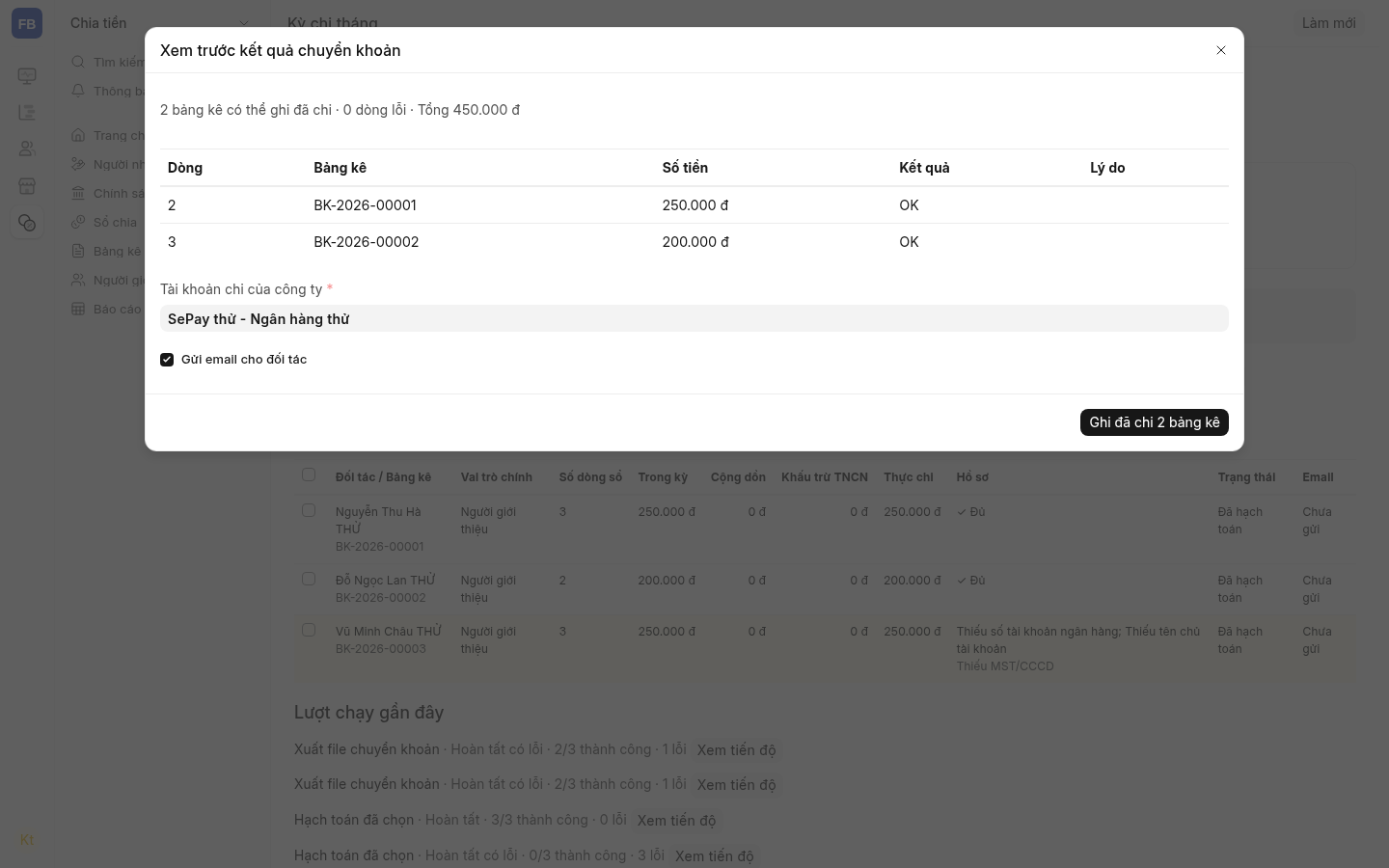
Task: Click the search magnifier icon in the sidebar
Action: [x=78, y=62]
